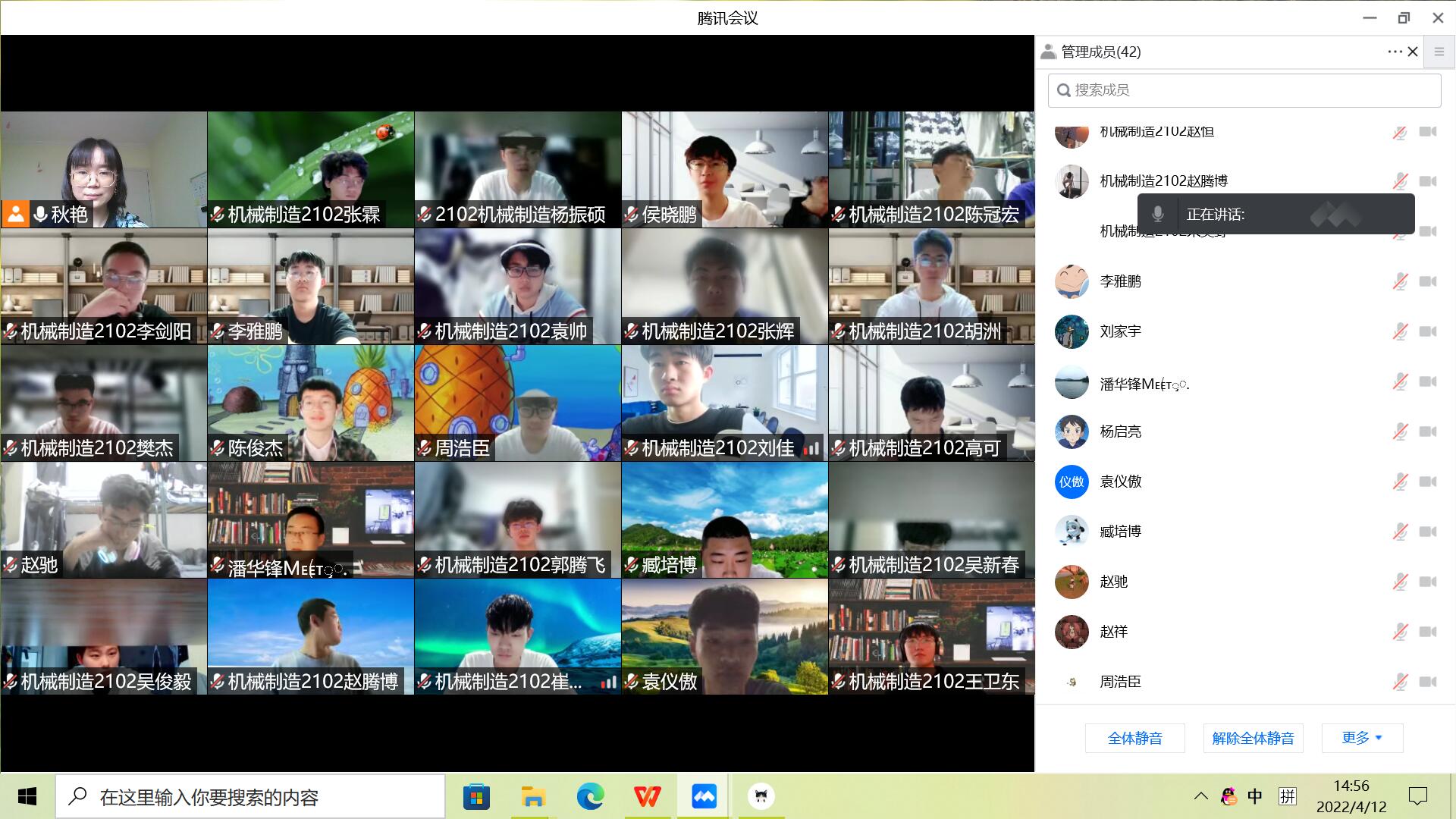
Task: Toggle microphone for 杨启亮 in member list
Action: (x=1400, y=431)
